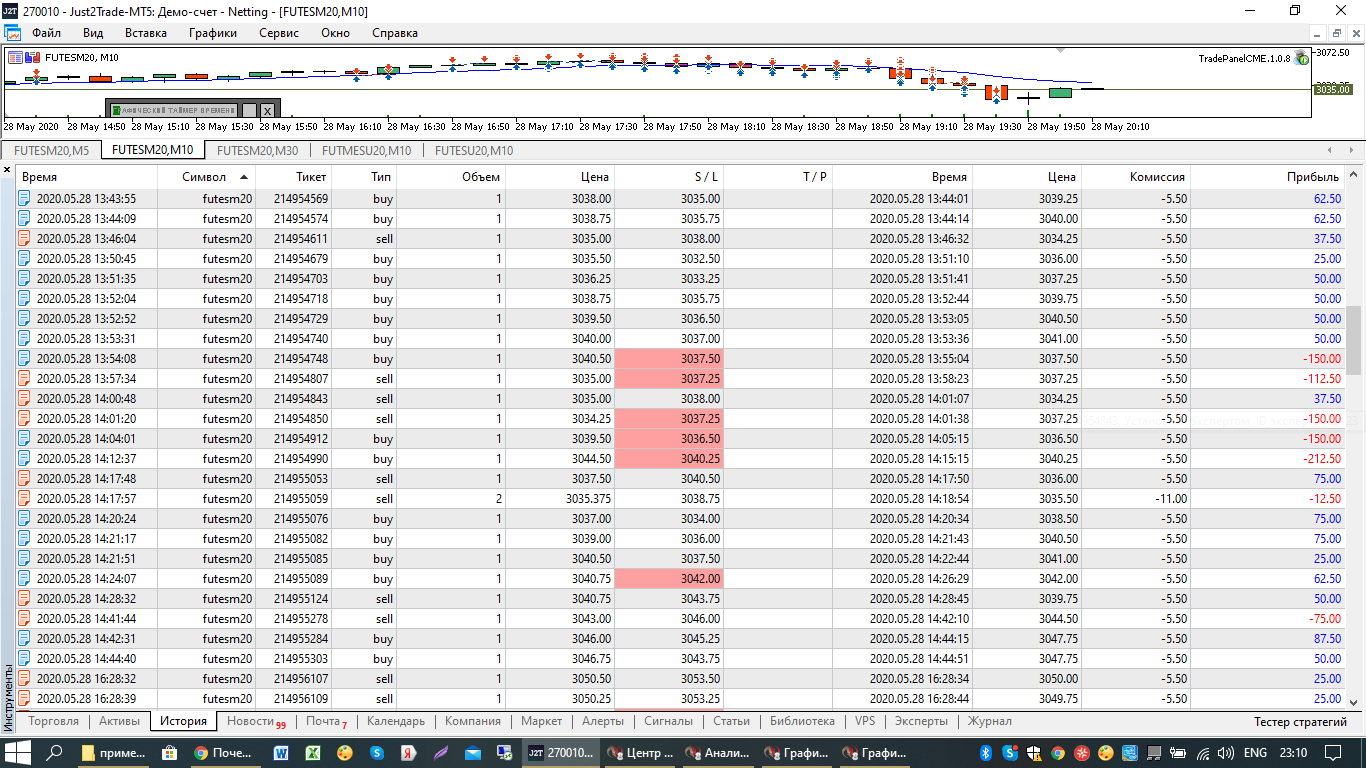Click the TradePanelCME expert advisor icon
This screenshot has height=768, width=1366.
[x=1302, y=58]
